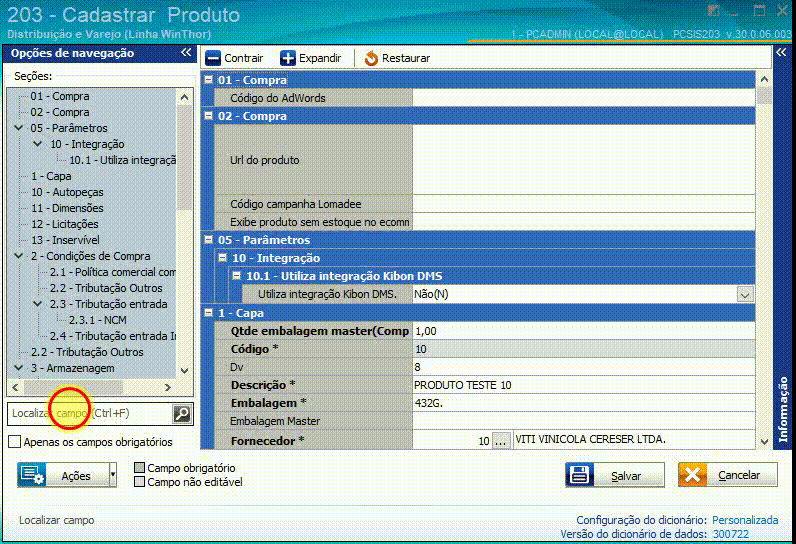
Task: Click the tree's up scroll arrow
Action: coord(184,96)
